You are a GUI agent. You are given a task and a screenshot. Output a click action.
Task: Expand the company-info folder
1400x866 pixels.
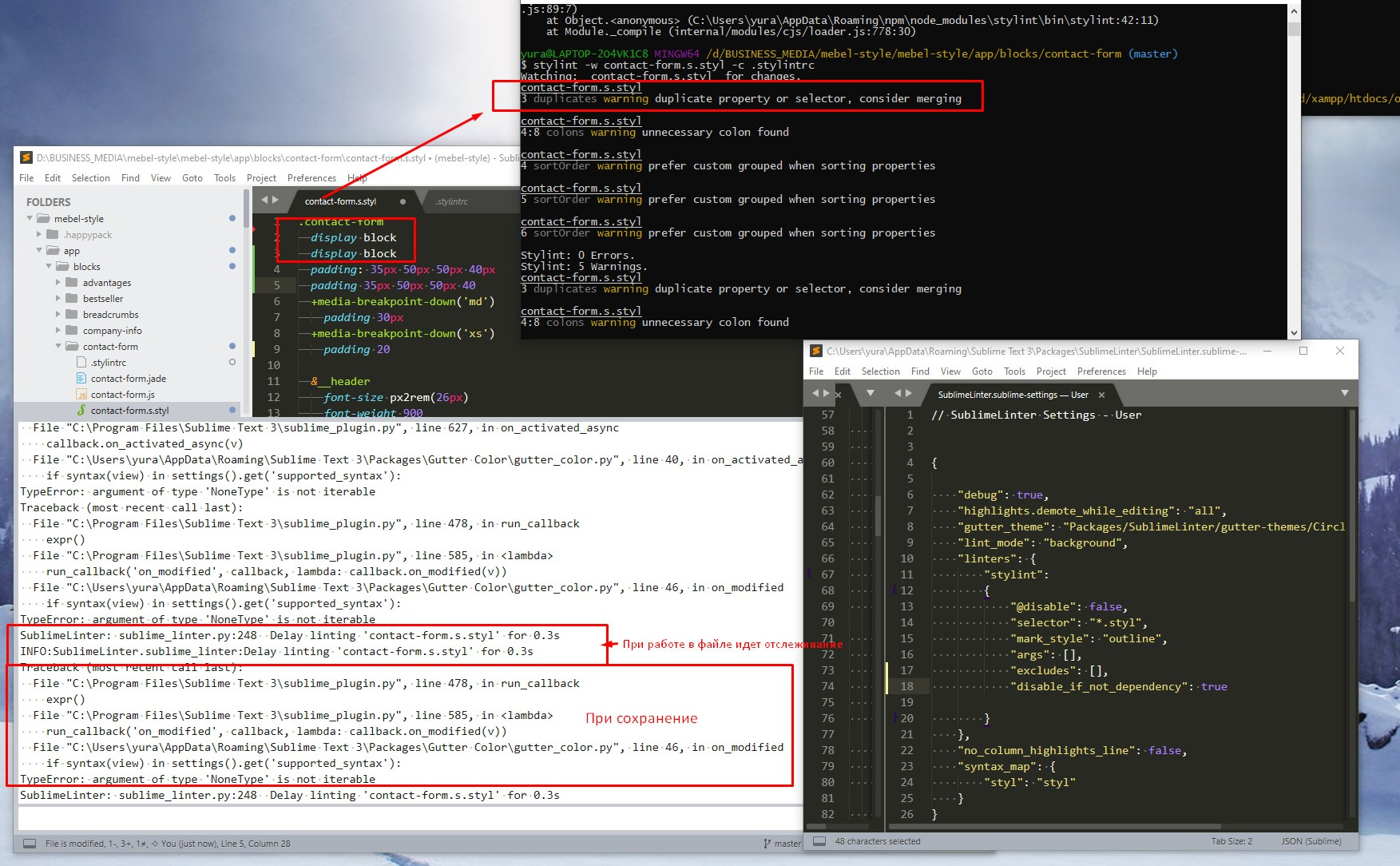[x=58, y=330]
